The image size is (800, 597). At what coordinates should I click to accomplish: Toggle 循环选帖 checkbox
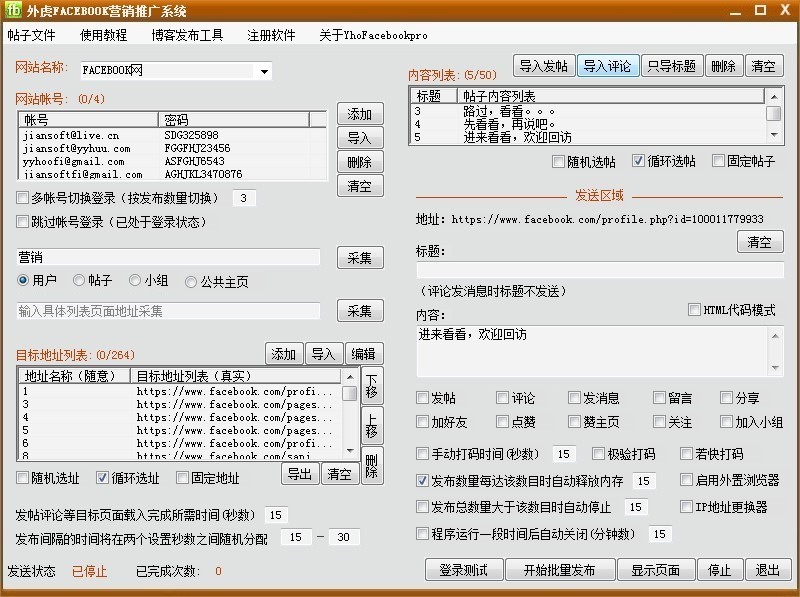tap(638, 161)
